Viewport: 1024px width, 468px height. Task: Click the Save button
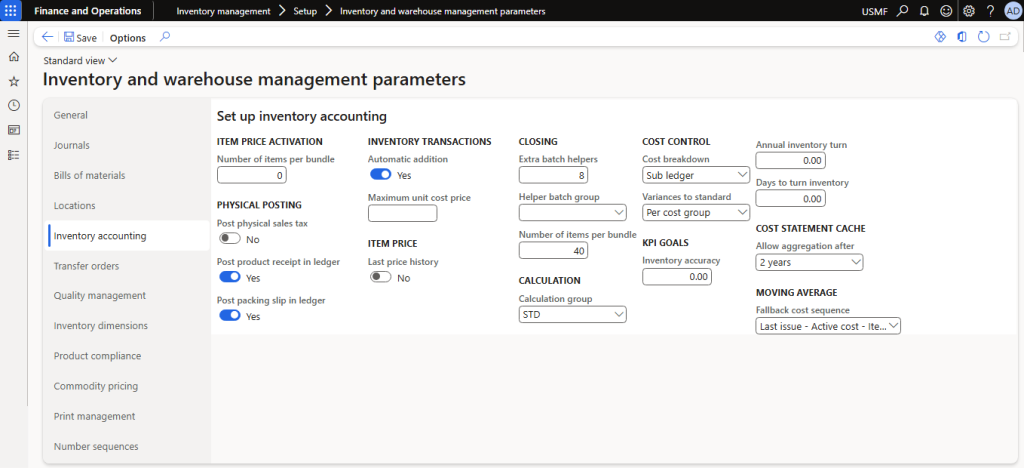pos(79,37)
